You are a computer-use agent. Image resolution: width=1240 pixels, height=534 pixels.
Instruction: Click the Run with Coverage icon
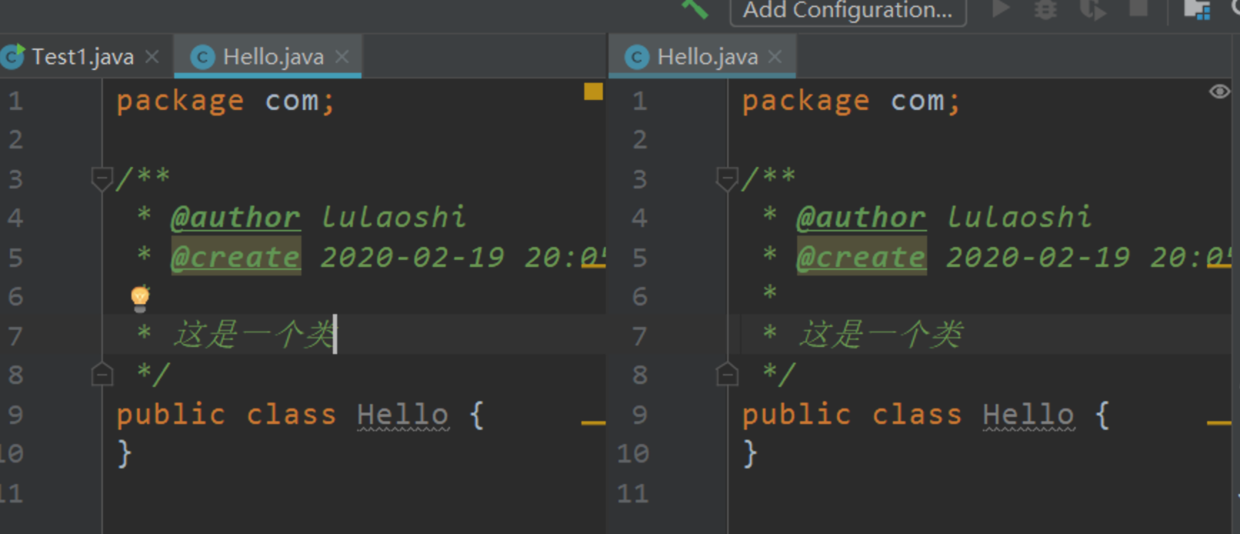(x=1092, y=9)
